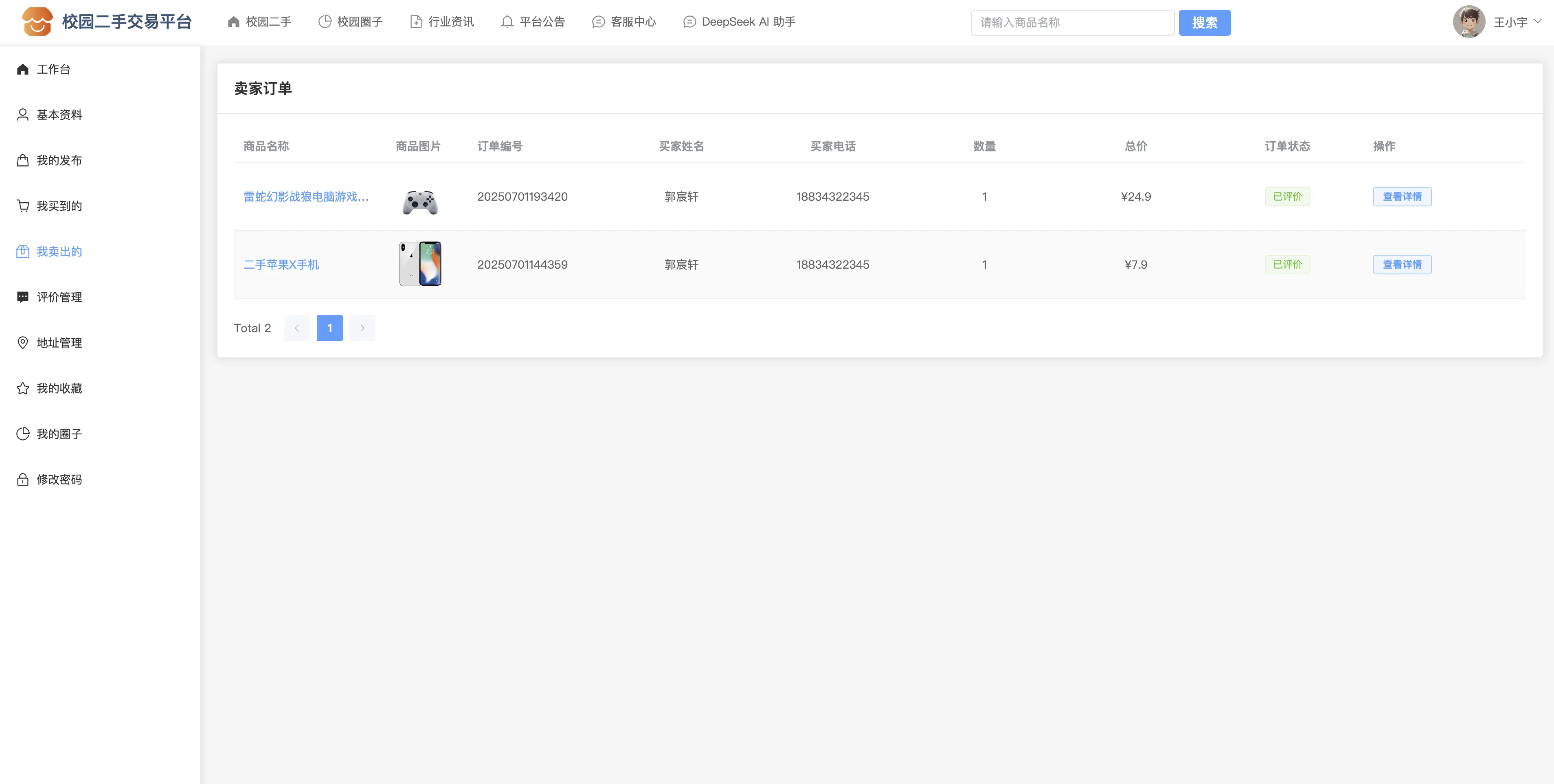
Task: Click the bell icon for 平台公告
Action: click(507, 22)
